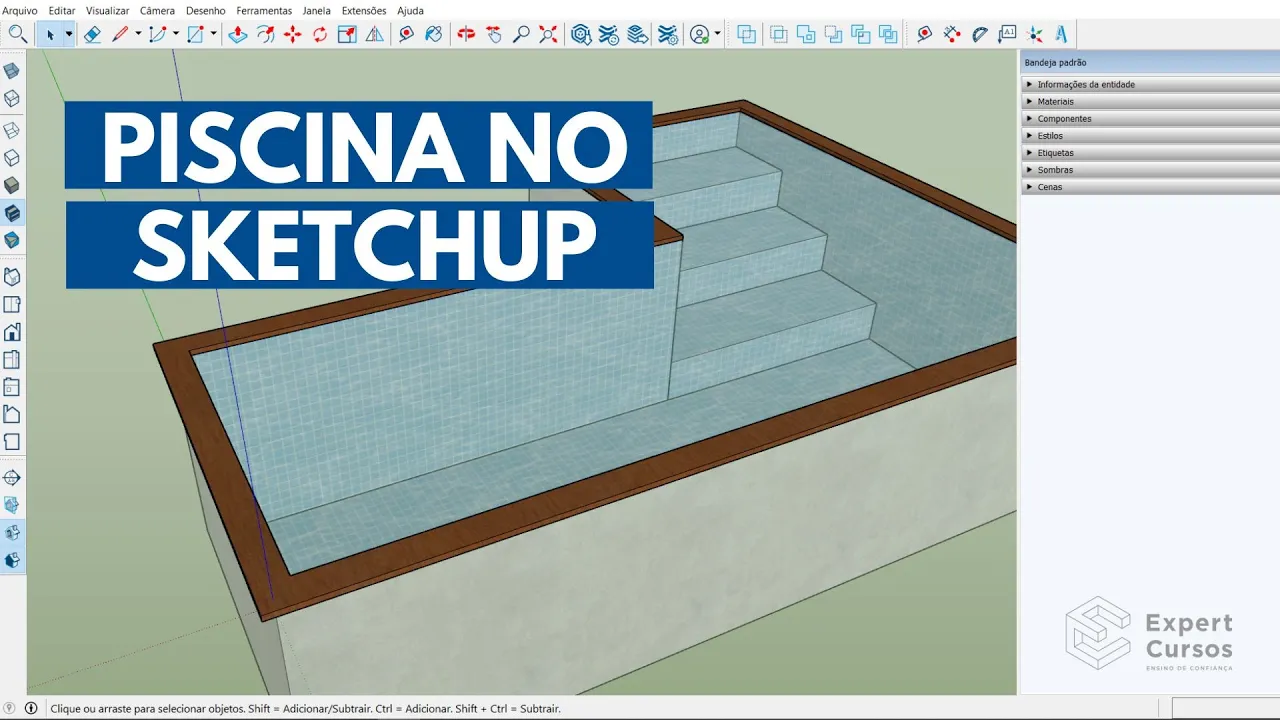Open the Select tool dropdown arrow
This screenshot has height=720, width=1280.
coord(69,34)
